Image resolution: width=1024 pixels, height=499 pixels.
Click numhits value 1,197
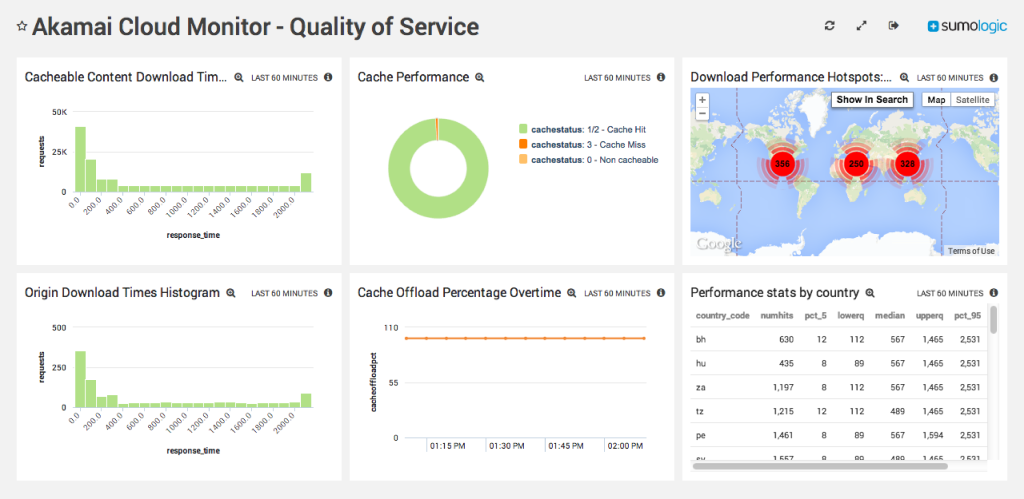782,387
